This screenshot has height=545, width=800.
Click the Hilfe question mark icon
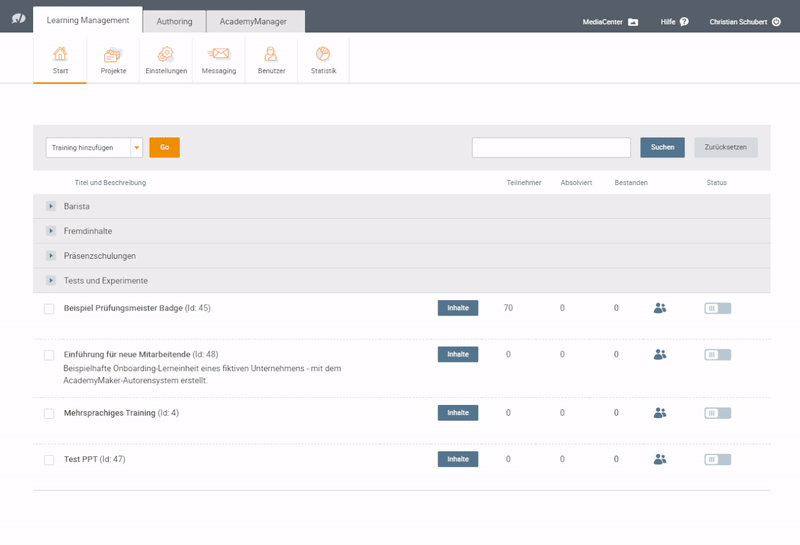pos(684,21)
